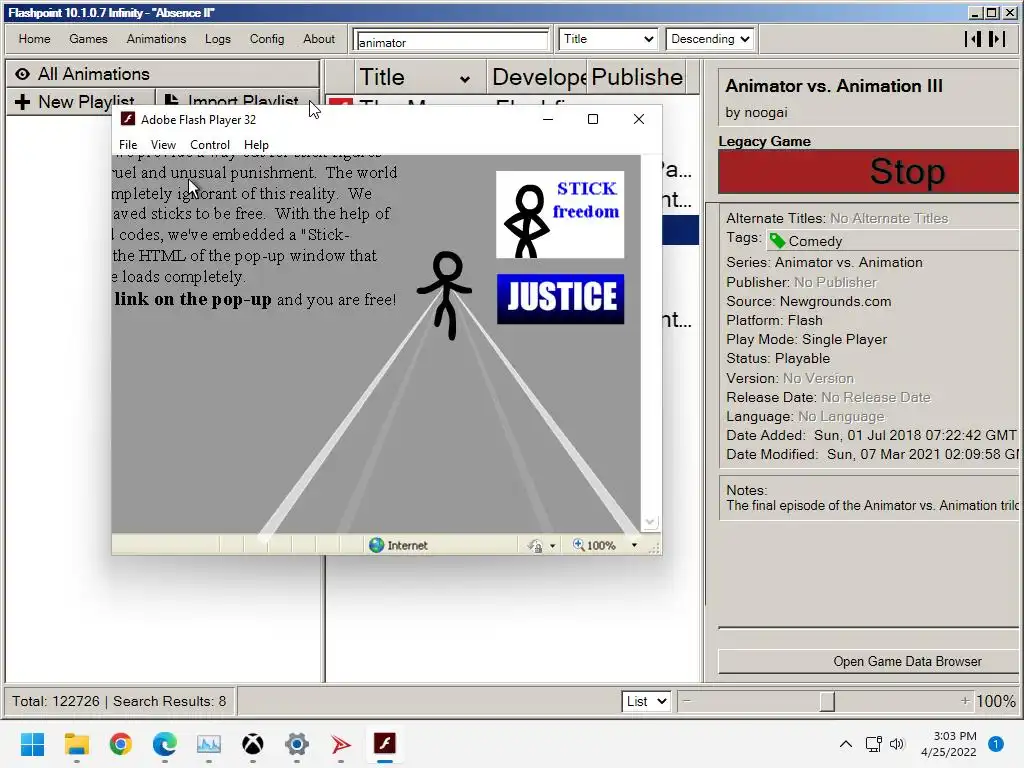The height and width of the screenshot is (768, 1024).
Task: Click the volume speaker icon in tray
Action: tap(897, 744)
